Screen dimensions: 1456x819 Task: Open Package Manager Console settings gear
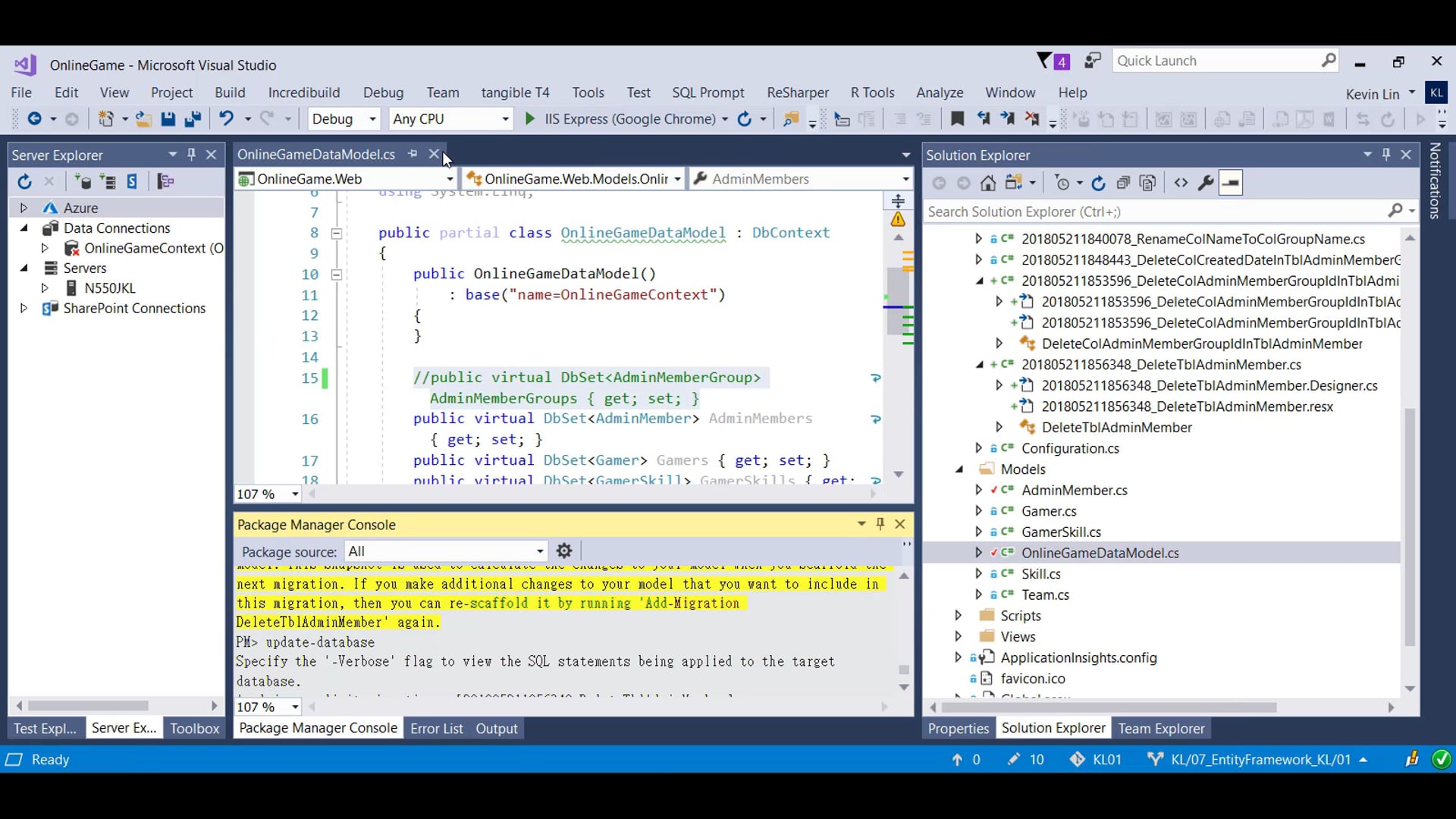[x=564, y=551]
